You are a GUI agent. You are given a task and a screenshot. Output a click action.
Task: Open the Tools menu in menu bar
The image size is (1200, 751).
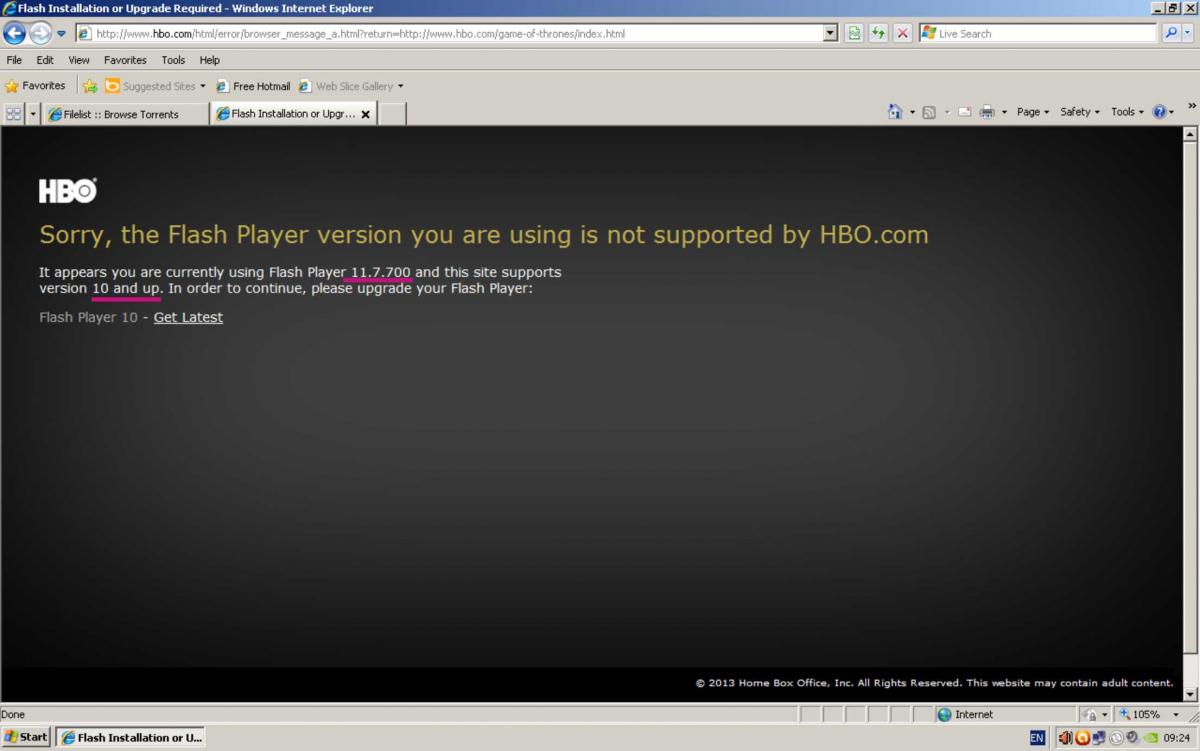point(173,60)
